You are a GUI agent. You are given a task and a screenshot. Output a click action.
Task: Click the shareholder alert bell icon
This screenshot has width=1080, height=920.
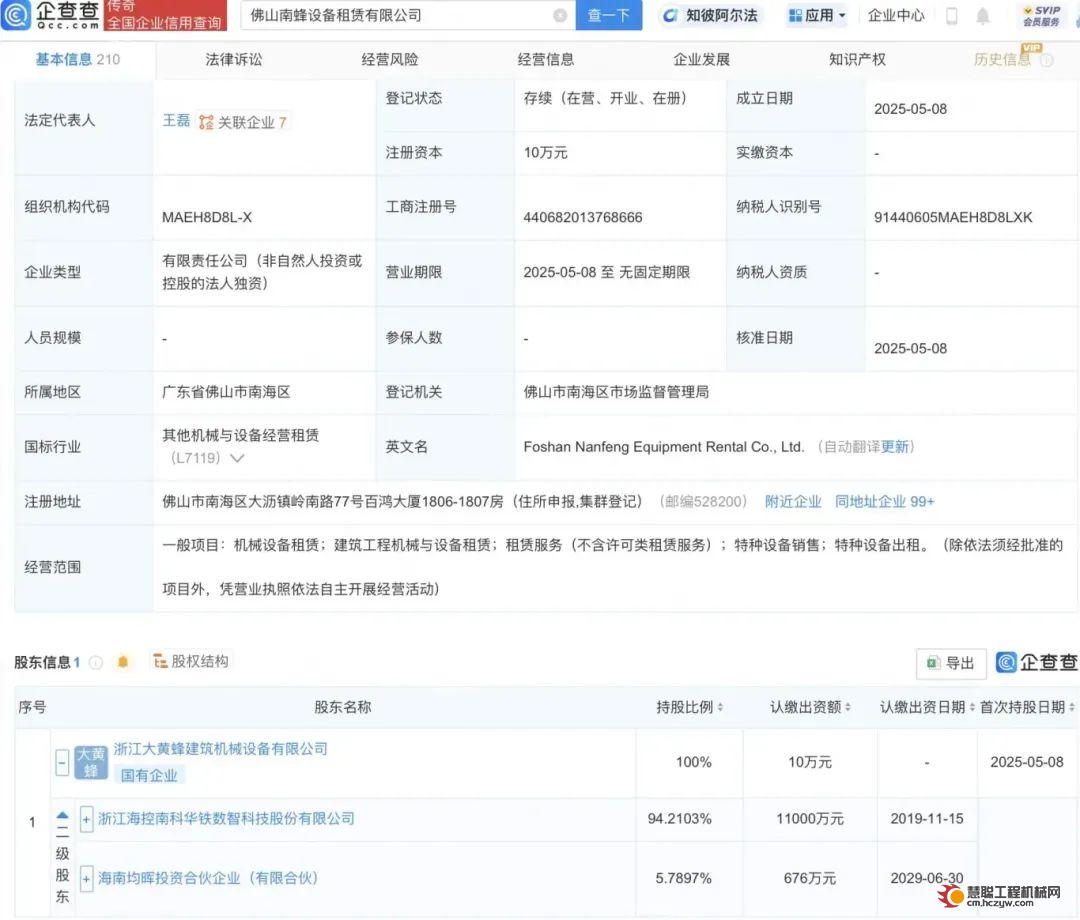coord(123,662)
